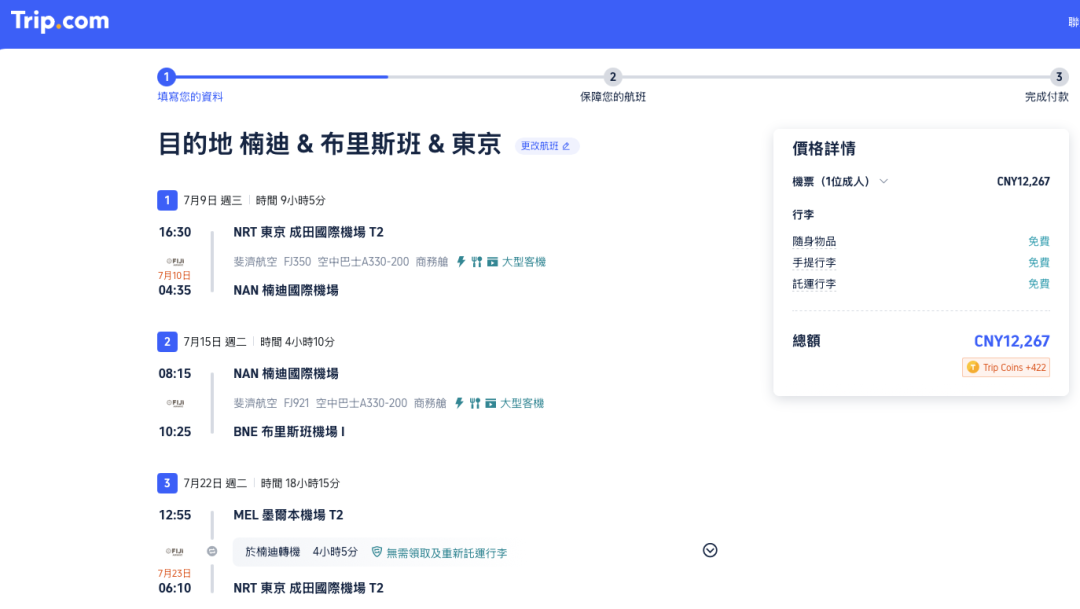Click 'BNE 布里斯班機場 I' arrival text
The image size is (1080, 609).
[289, 432]
